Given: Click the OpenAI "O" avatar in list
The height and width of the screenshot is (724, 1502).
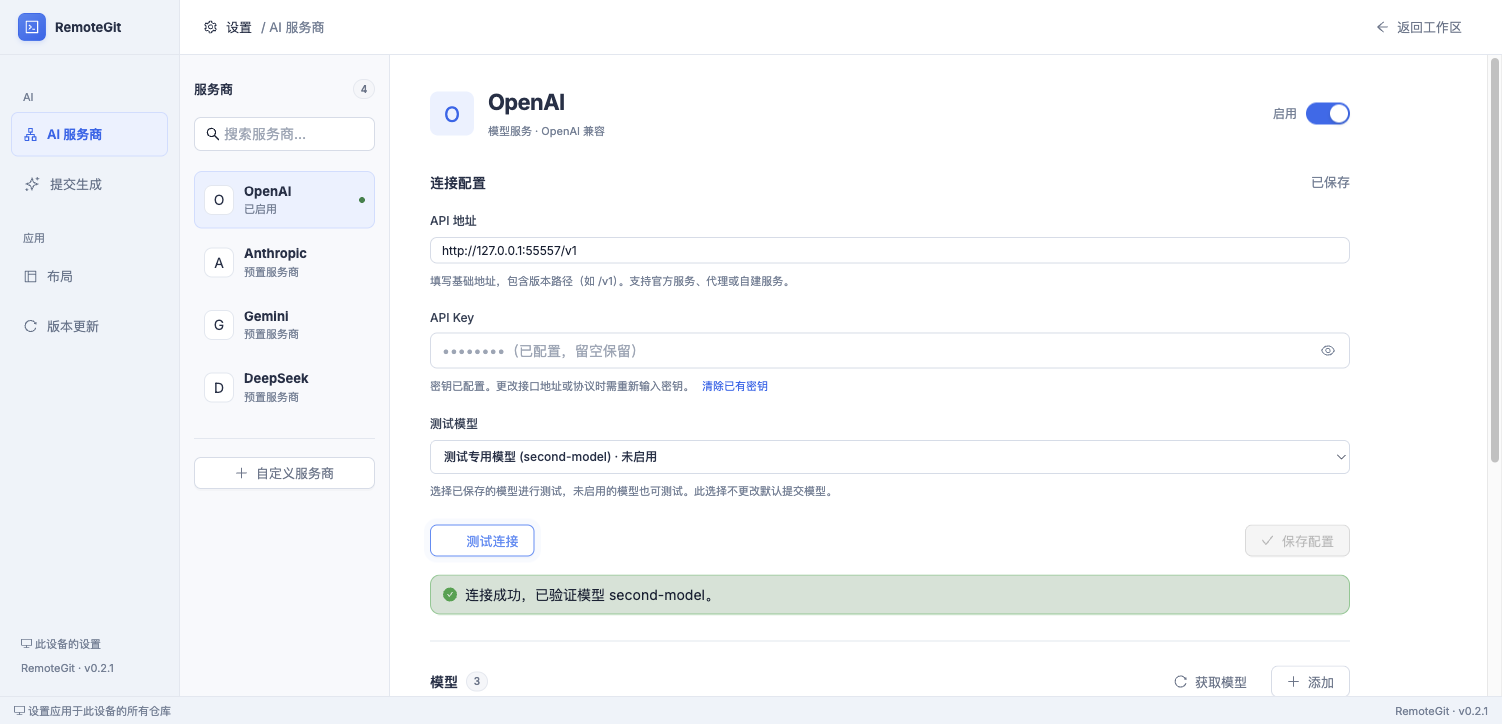Looking at the screenshot, I should (219, 200).
